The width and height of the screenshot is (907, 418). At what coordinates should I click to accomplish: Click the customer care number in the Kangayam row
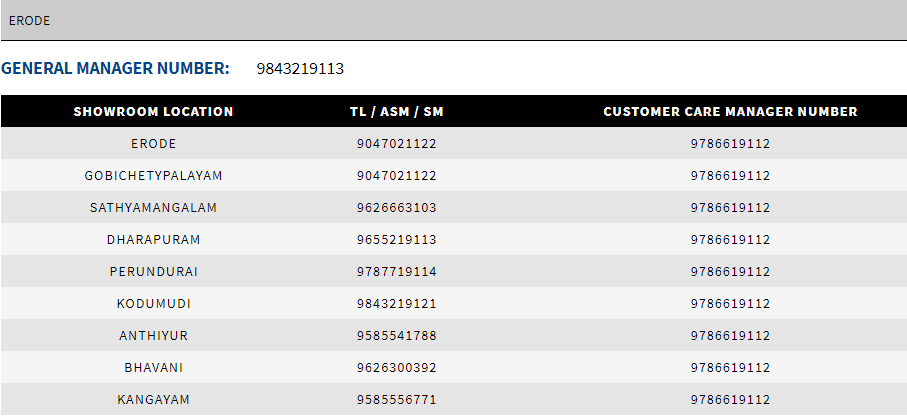point(730,400)
